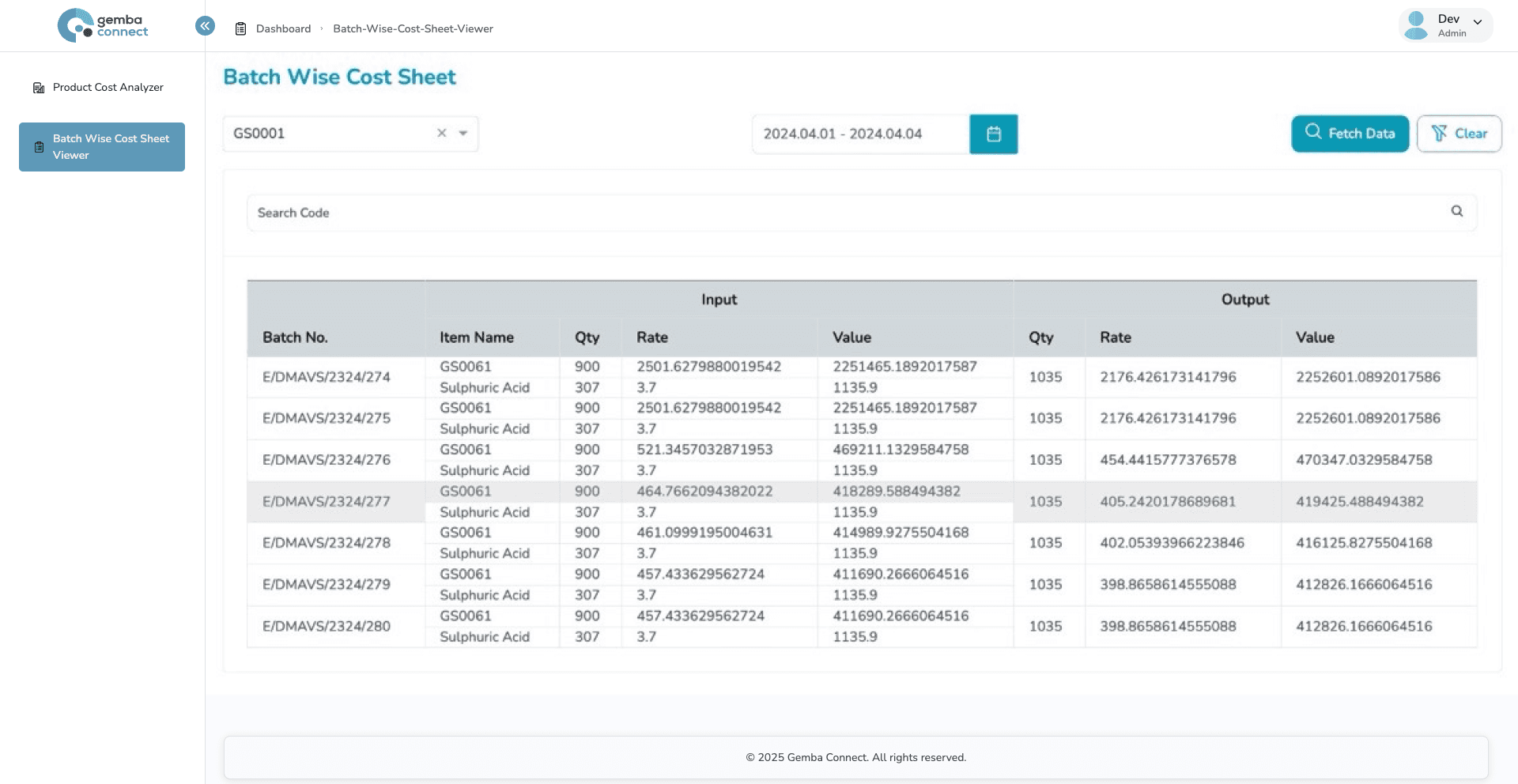Expand the GS0001 product dropdown arrow
The image size is (1518, 784).
tap(463, 133)
